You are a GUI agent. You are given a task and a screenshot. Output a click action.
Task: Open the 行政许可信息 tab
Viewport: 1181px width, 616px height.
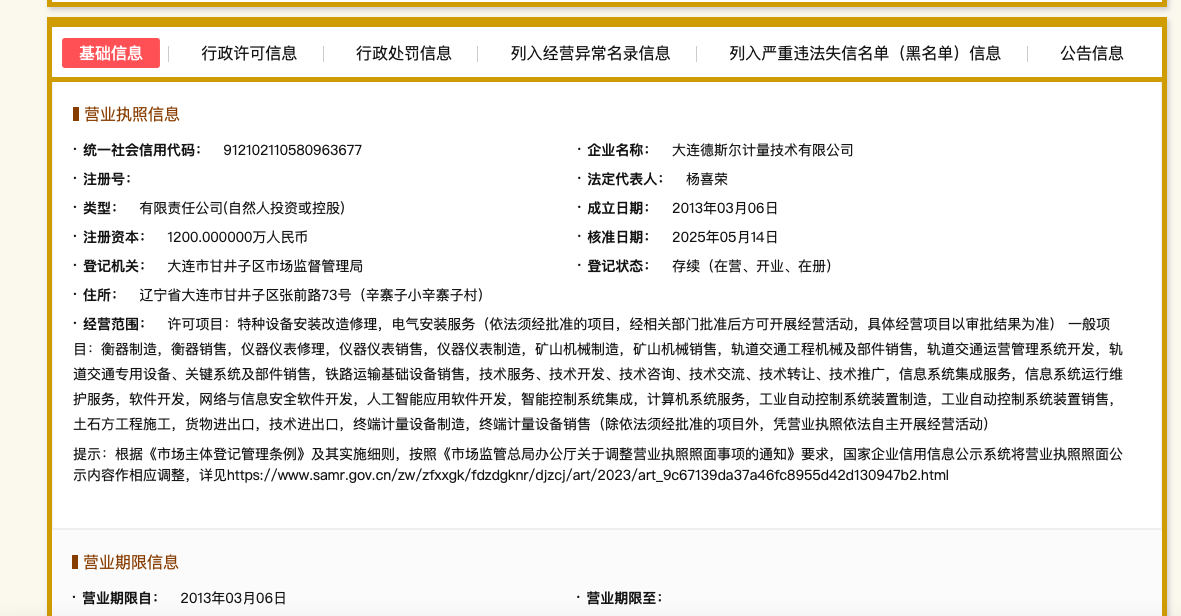tap(249, 53)
